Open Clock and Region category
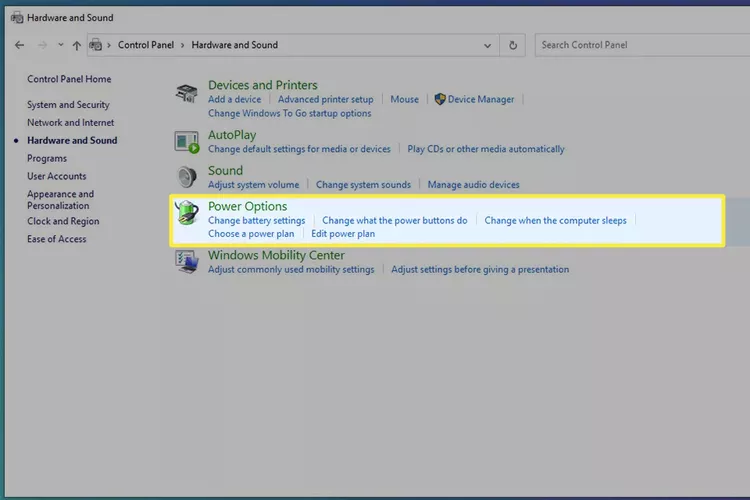750x500 pixels. [63, 221]
